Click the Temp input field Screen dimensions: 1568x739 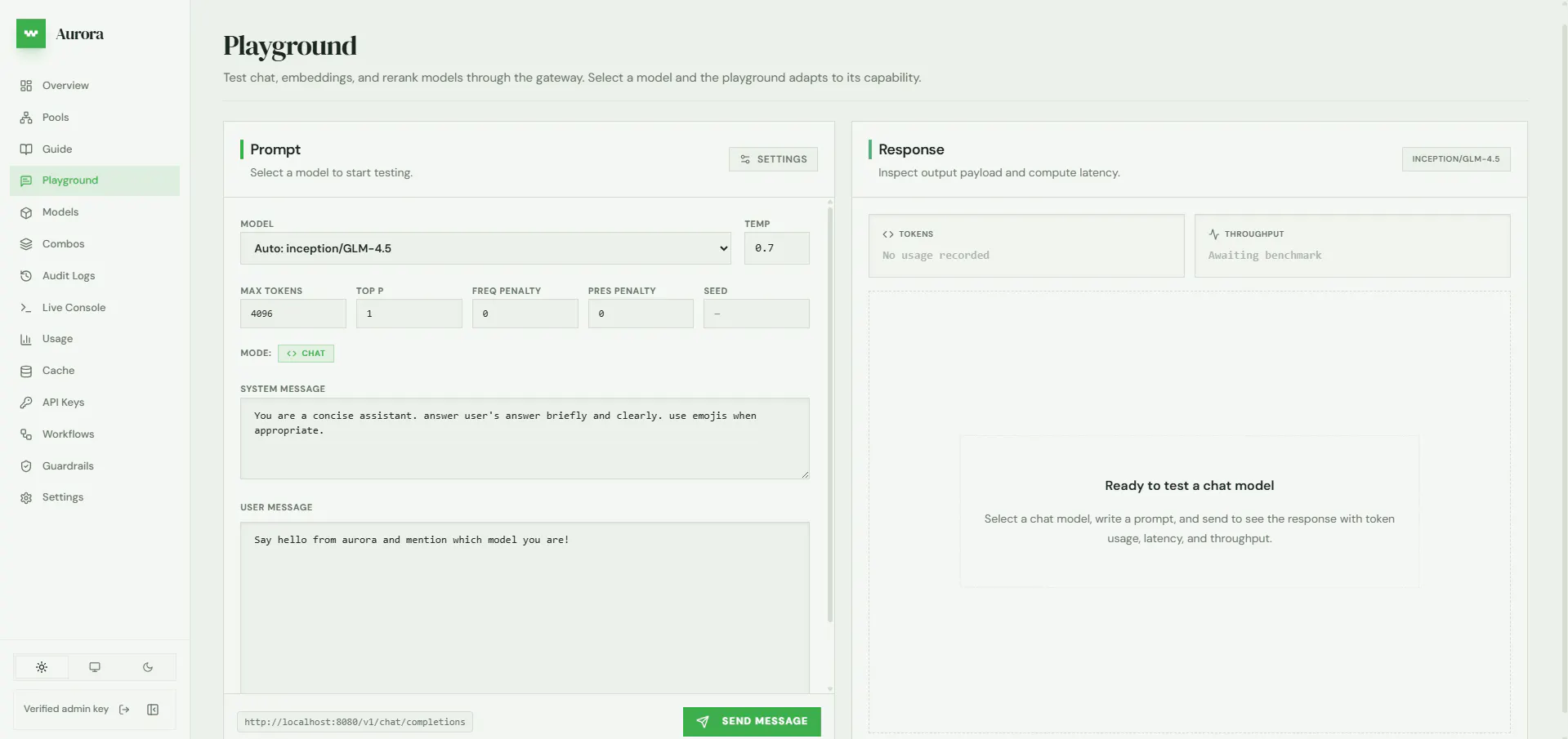(x=776, y=248)
